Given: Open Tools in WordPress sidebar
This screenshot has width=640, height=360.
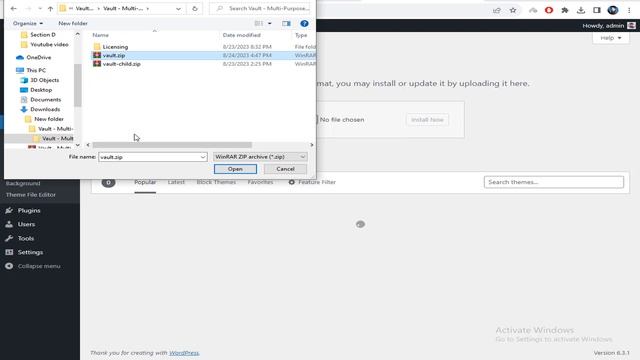Looking at the screenshot, I should pos(25,238).
